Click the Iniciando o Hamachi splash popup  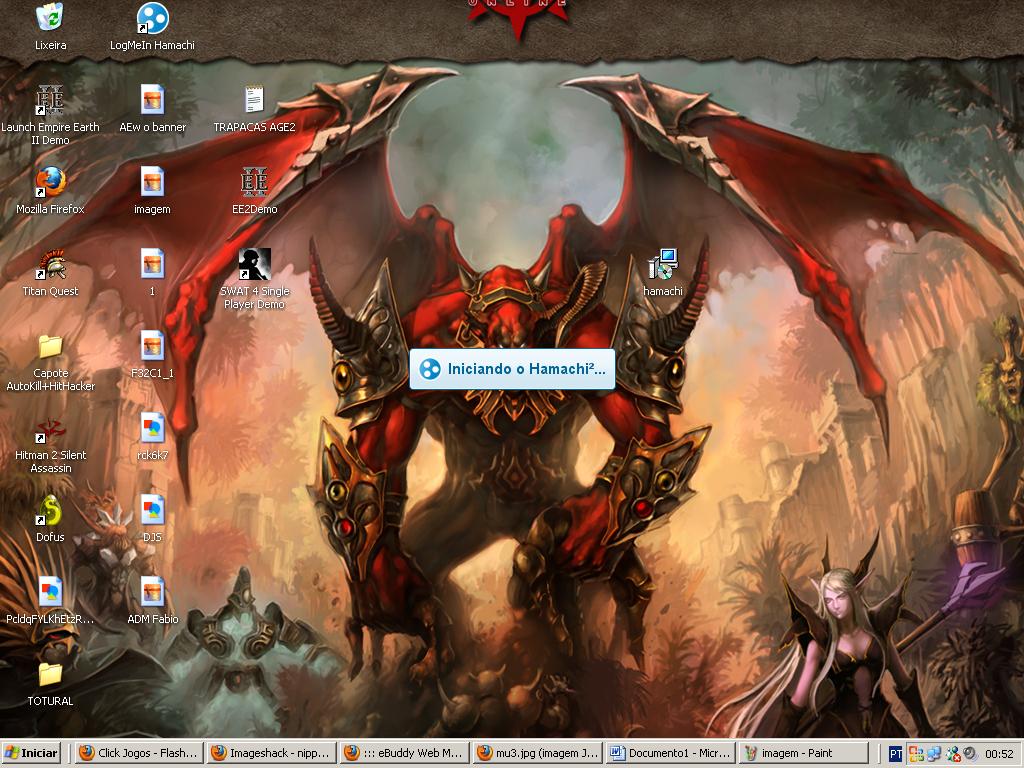[512, 369]
